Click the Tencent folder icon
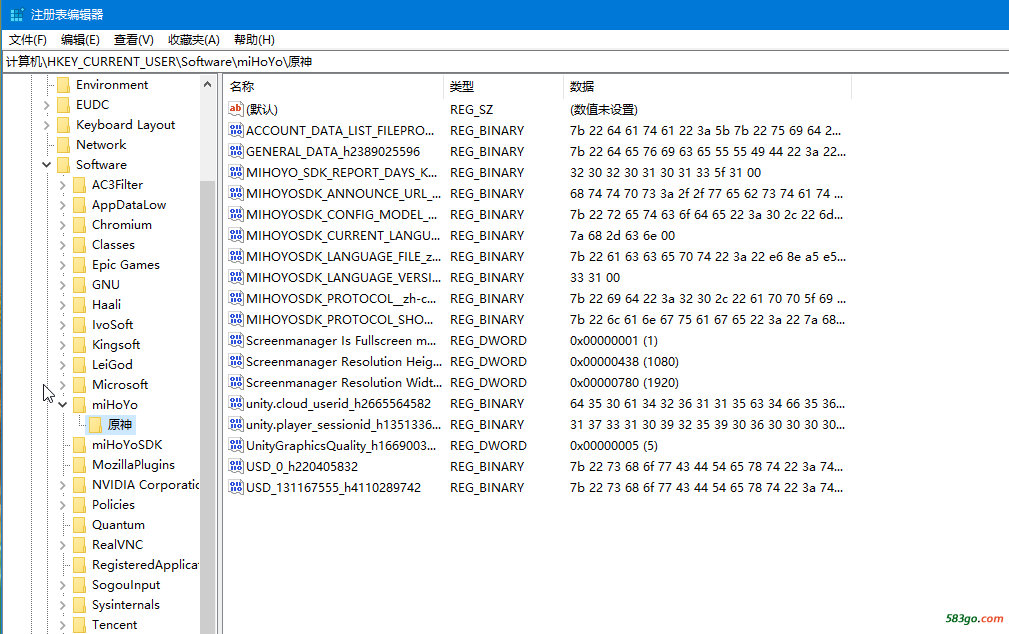This screenshot has height=634, width=1009. pos(79,625)
